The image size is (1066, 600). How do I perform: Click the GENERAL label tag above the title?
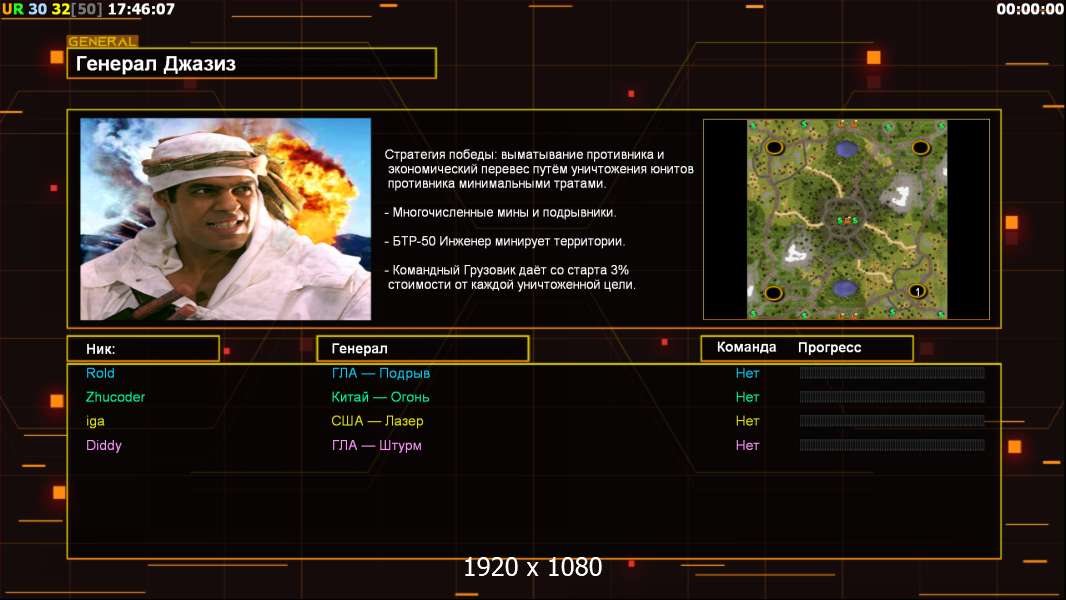102,42
